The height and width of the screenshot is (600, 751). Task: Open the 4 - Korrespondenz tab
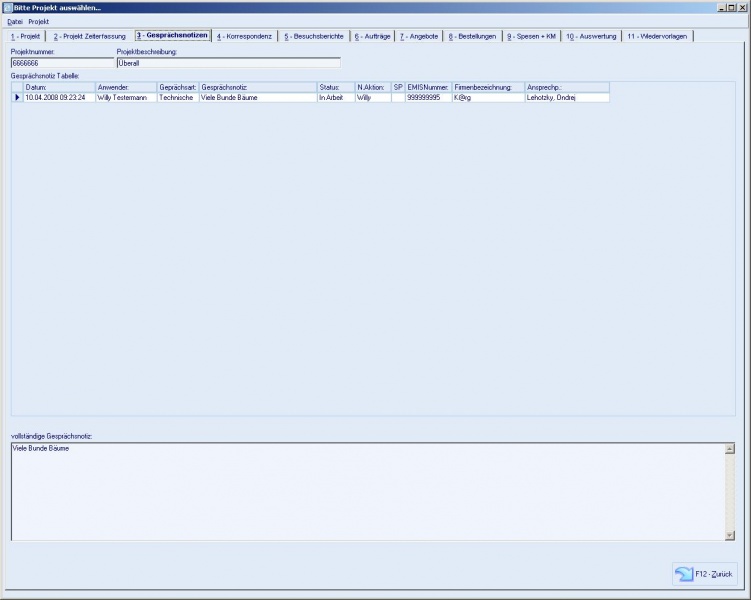pos(244,36)
